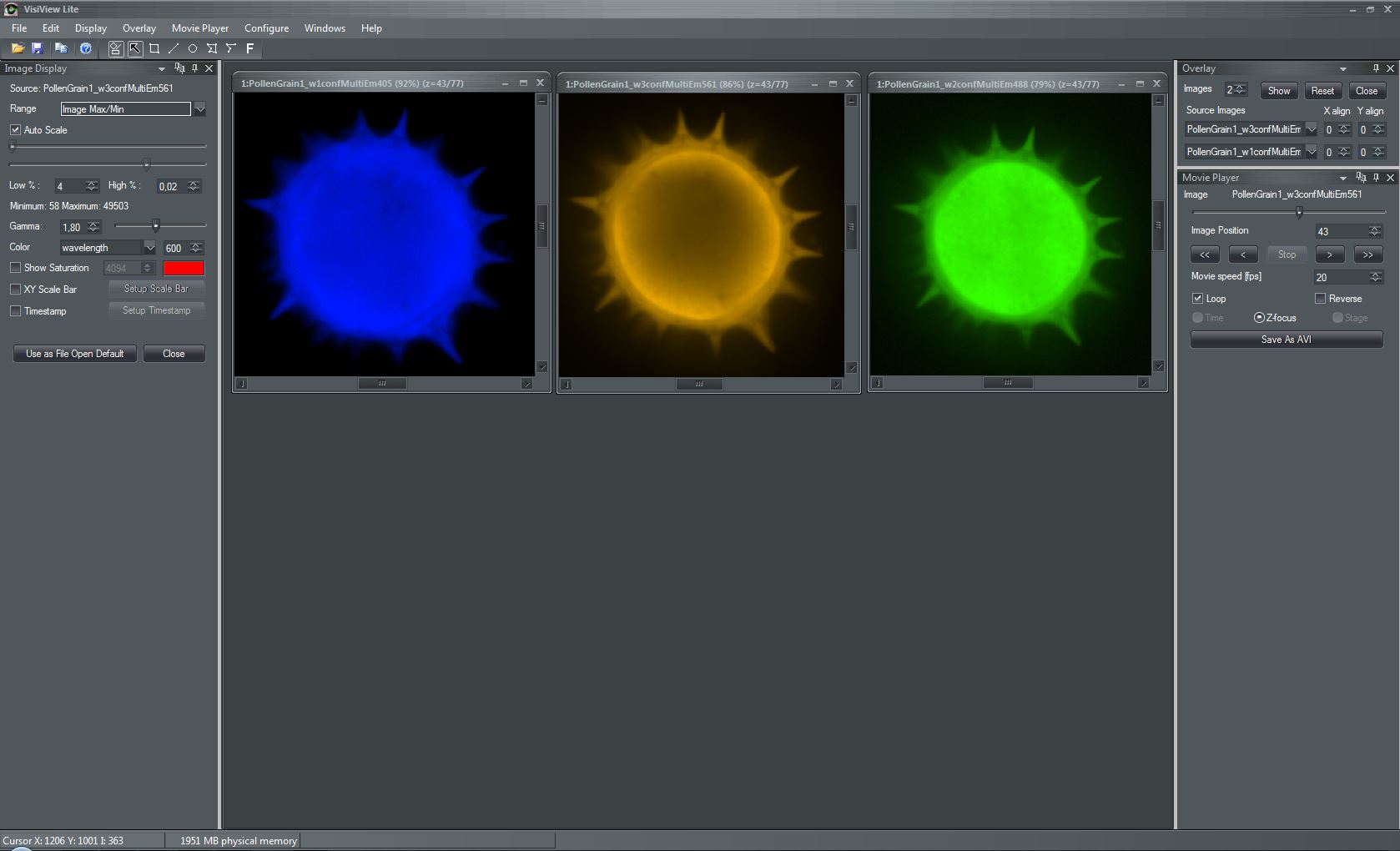Check the Reverse playback option
This screenshot has height=851, width=1400.
1320,299
